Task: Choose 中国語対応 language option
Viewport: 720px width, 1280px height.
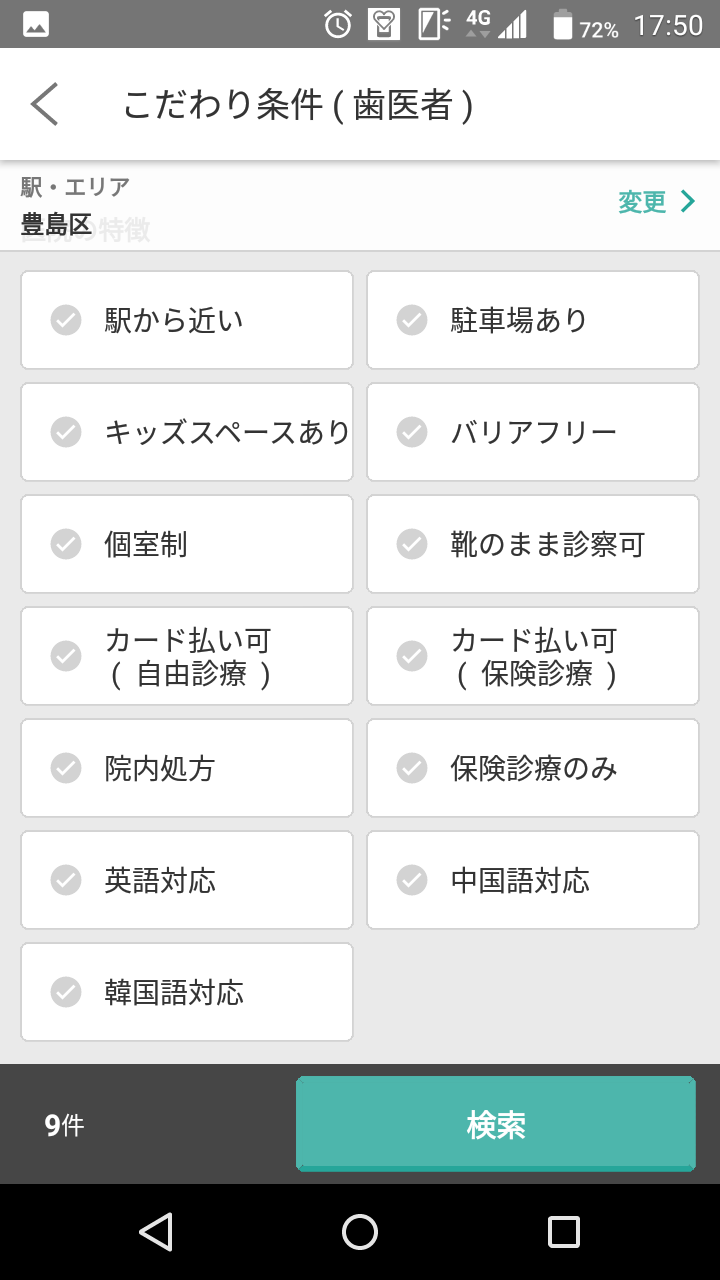Action: tap(533, 880)
